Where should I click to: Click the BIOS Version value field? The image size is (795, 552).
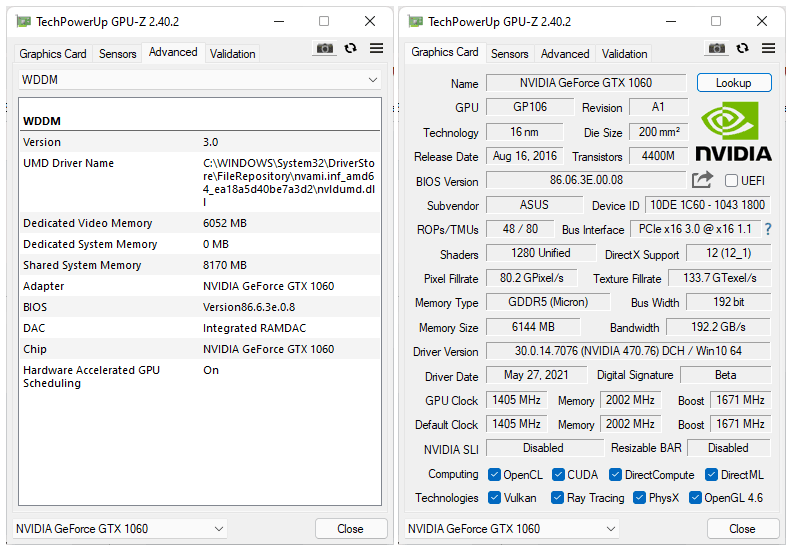[x=586, y=180]
